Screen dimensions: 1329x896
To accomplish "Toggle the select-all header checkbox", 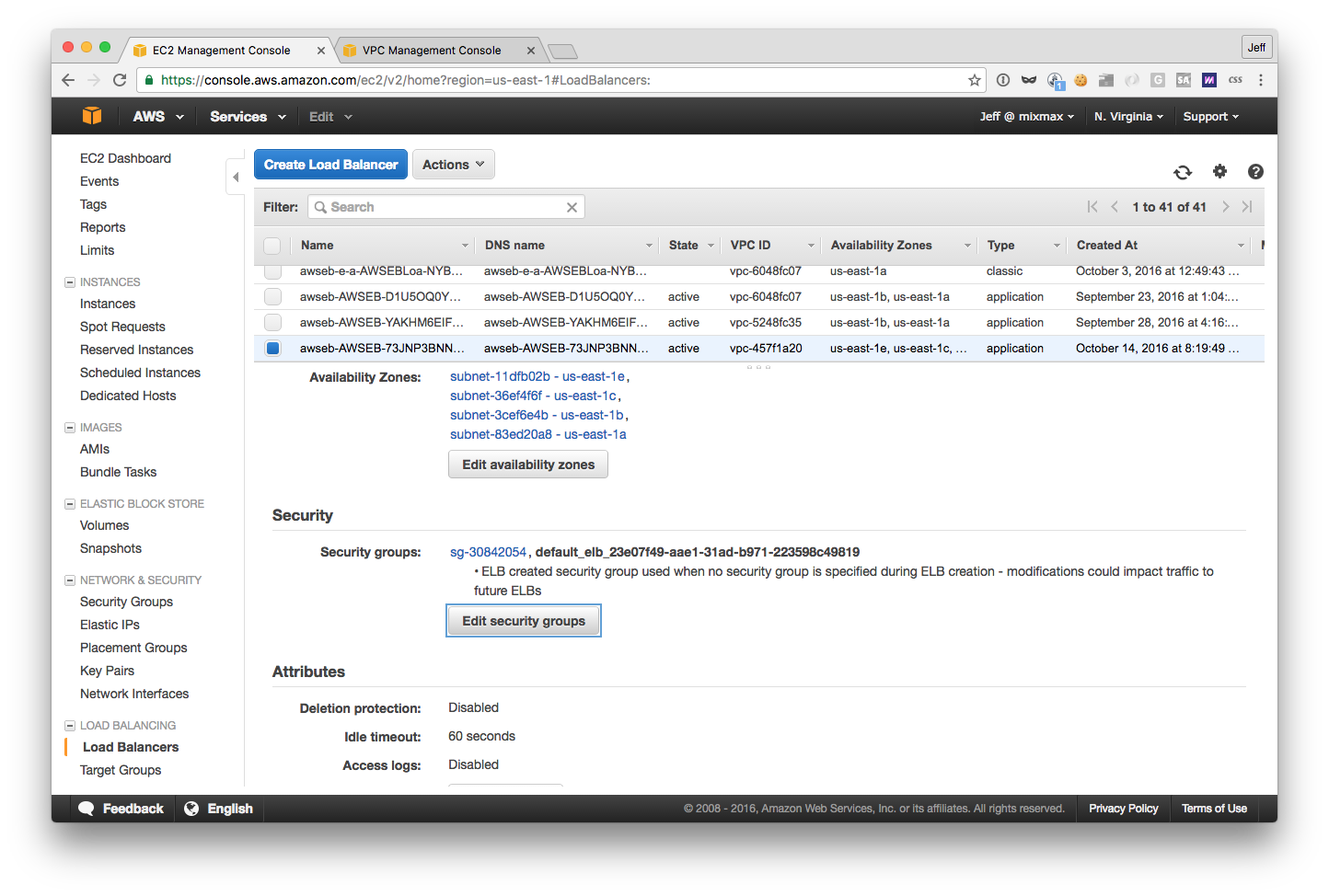I will (272, 246).
